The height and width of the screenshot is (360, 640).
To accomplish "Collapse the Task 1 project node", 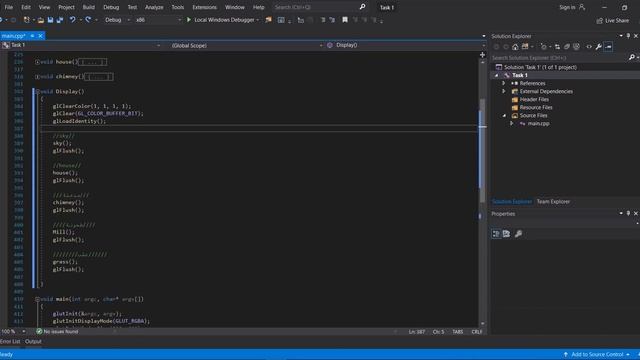I will (x=496, y=76).
